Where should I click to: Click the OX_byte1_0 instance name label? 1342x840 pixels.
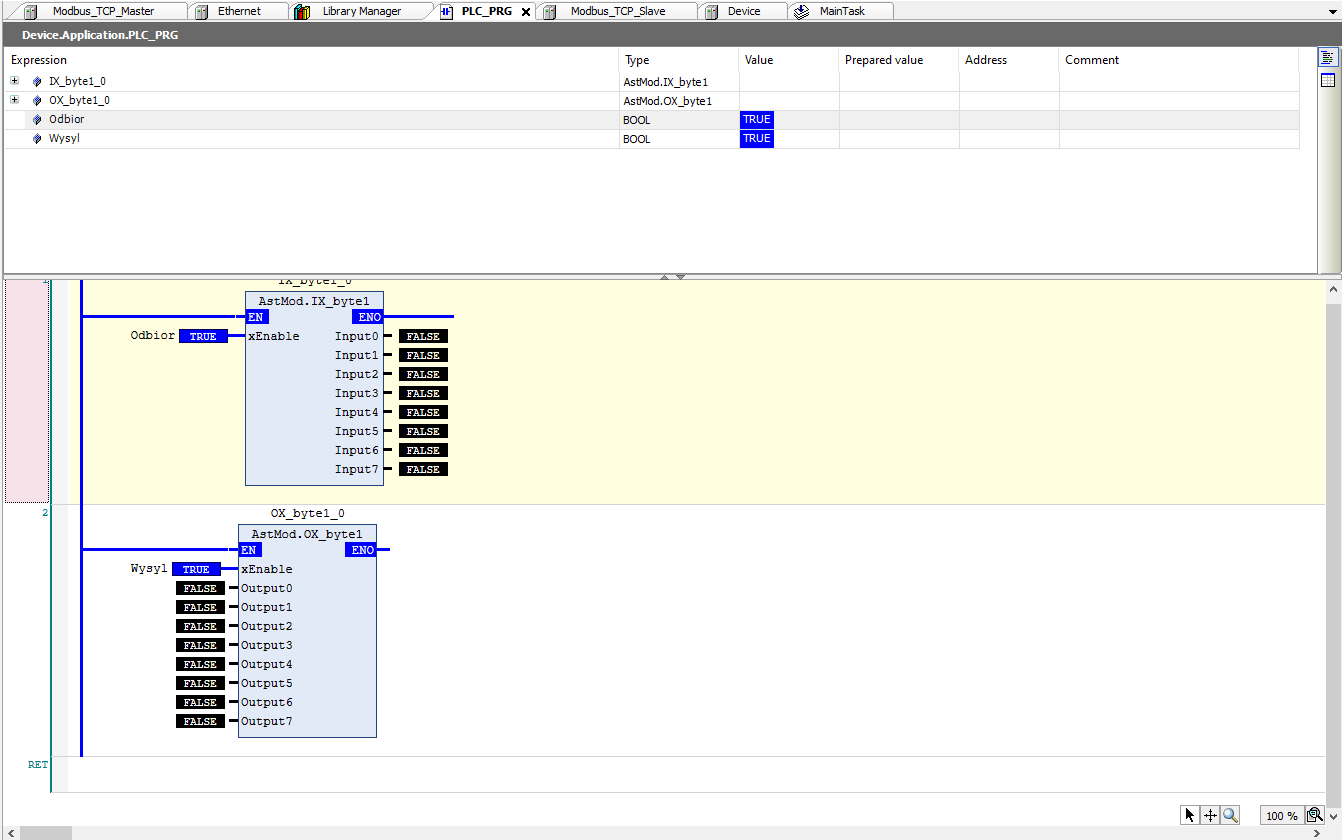tap(308, 513)
